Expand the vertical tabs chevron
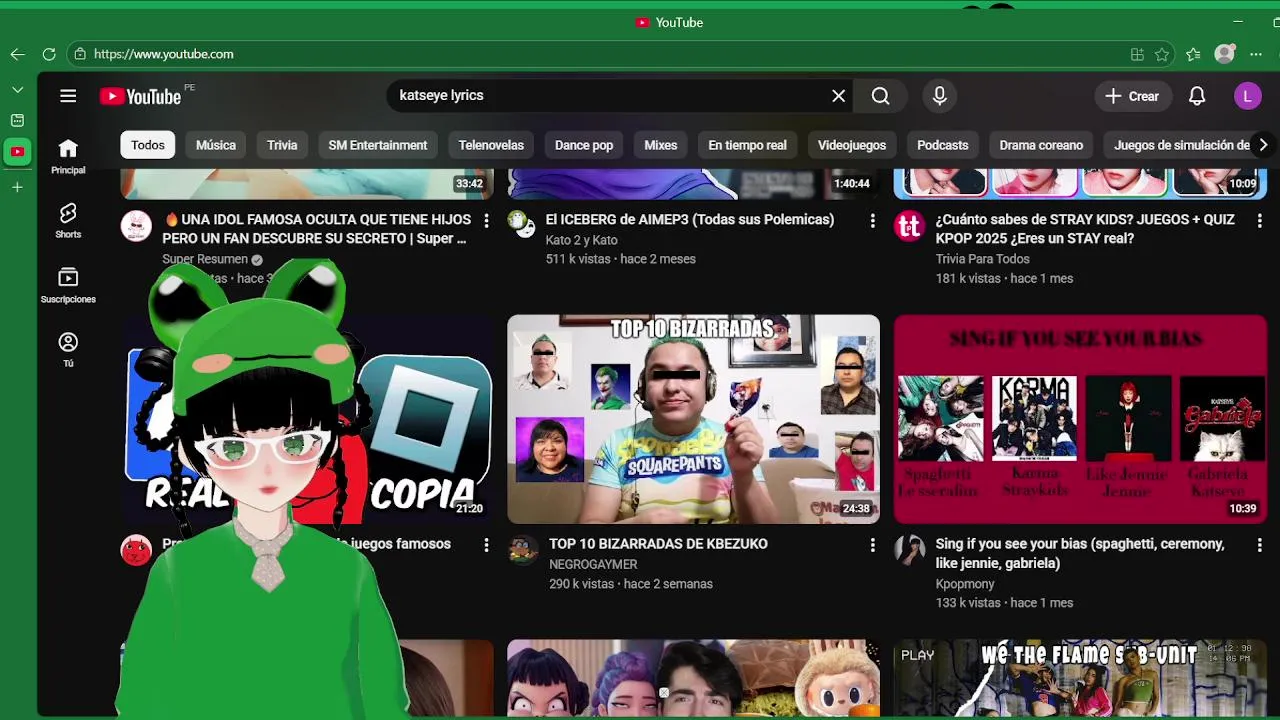Viewport: 1280px width, 720px height. [x=17, y=89]
